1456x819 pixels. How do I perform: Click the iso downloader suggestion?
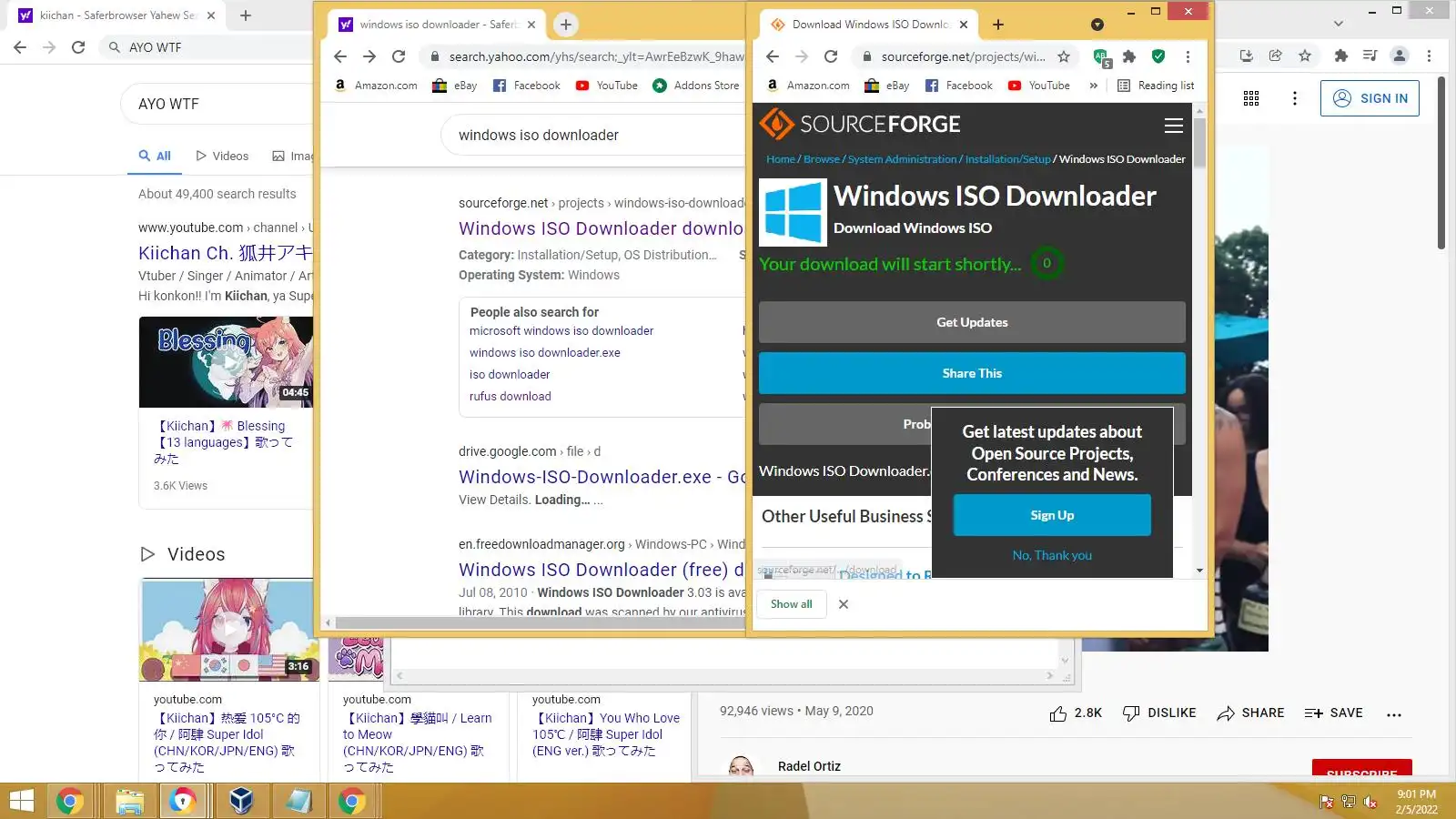tap(510, 375)
